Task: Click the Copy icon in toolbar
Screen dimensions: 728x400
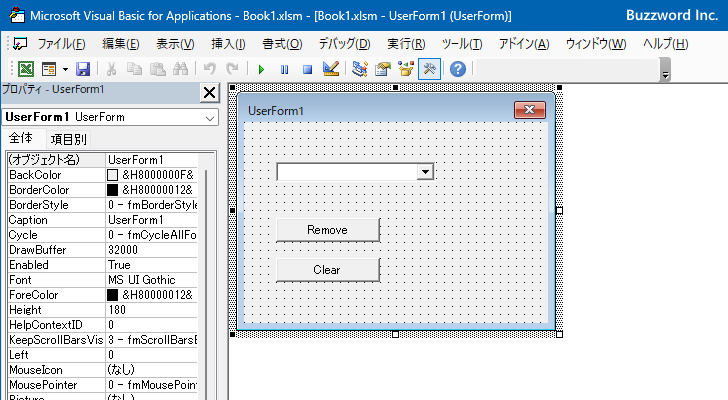Action: coord(135,69)
